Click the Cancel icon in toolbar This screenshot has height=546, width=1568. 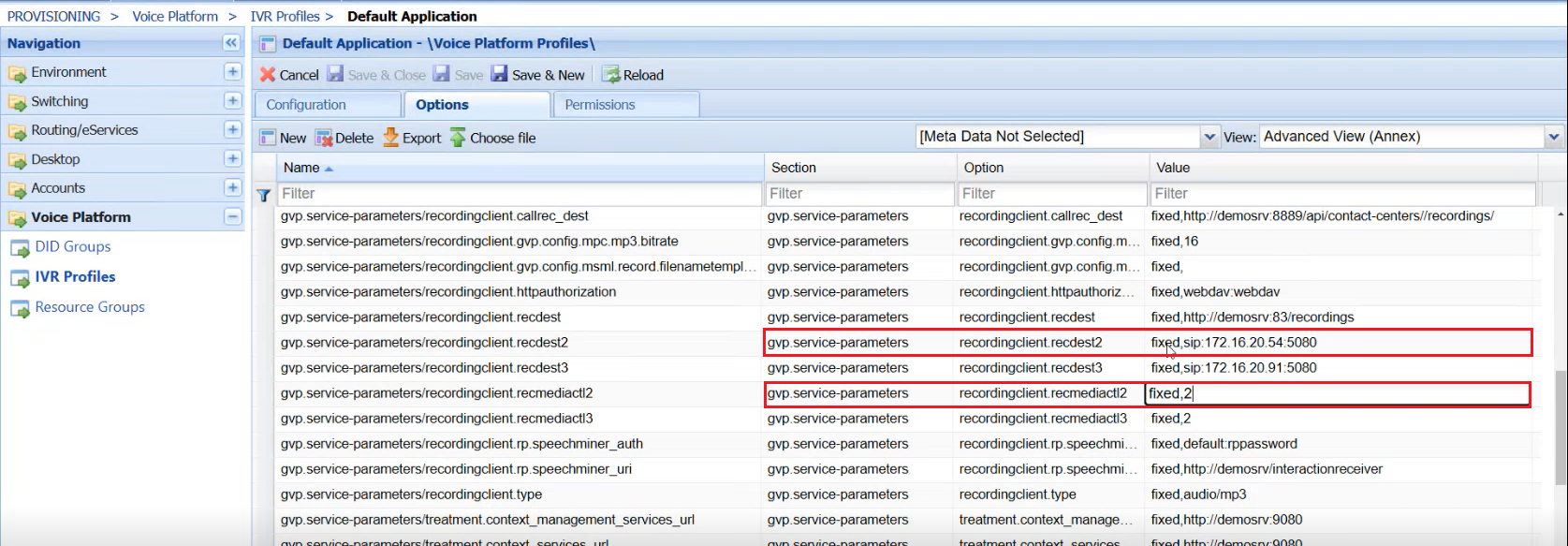pyautogui.click(x=269, y=75)
